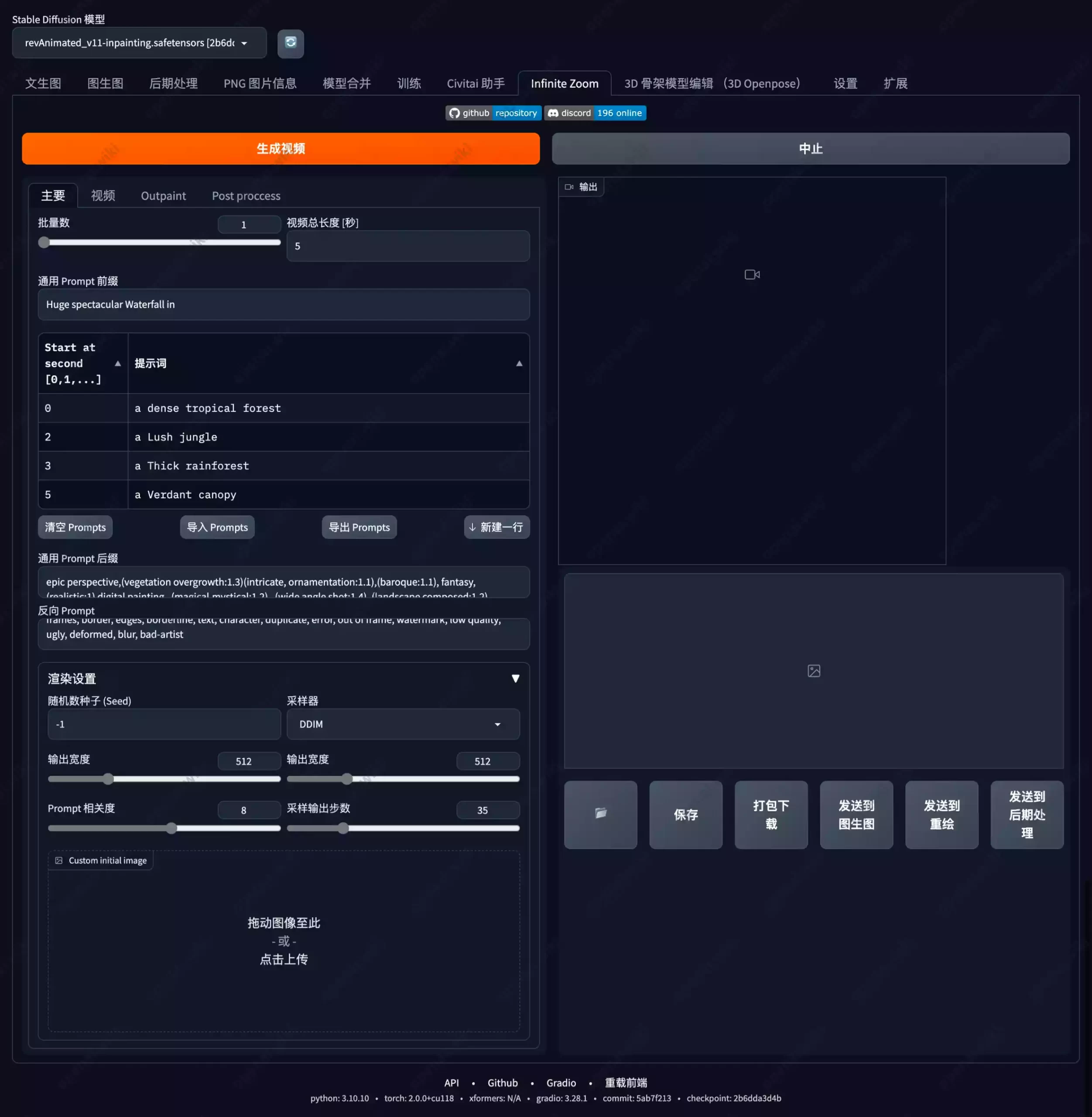Click the 反向 Prompt text area

coord(284,634)
